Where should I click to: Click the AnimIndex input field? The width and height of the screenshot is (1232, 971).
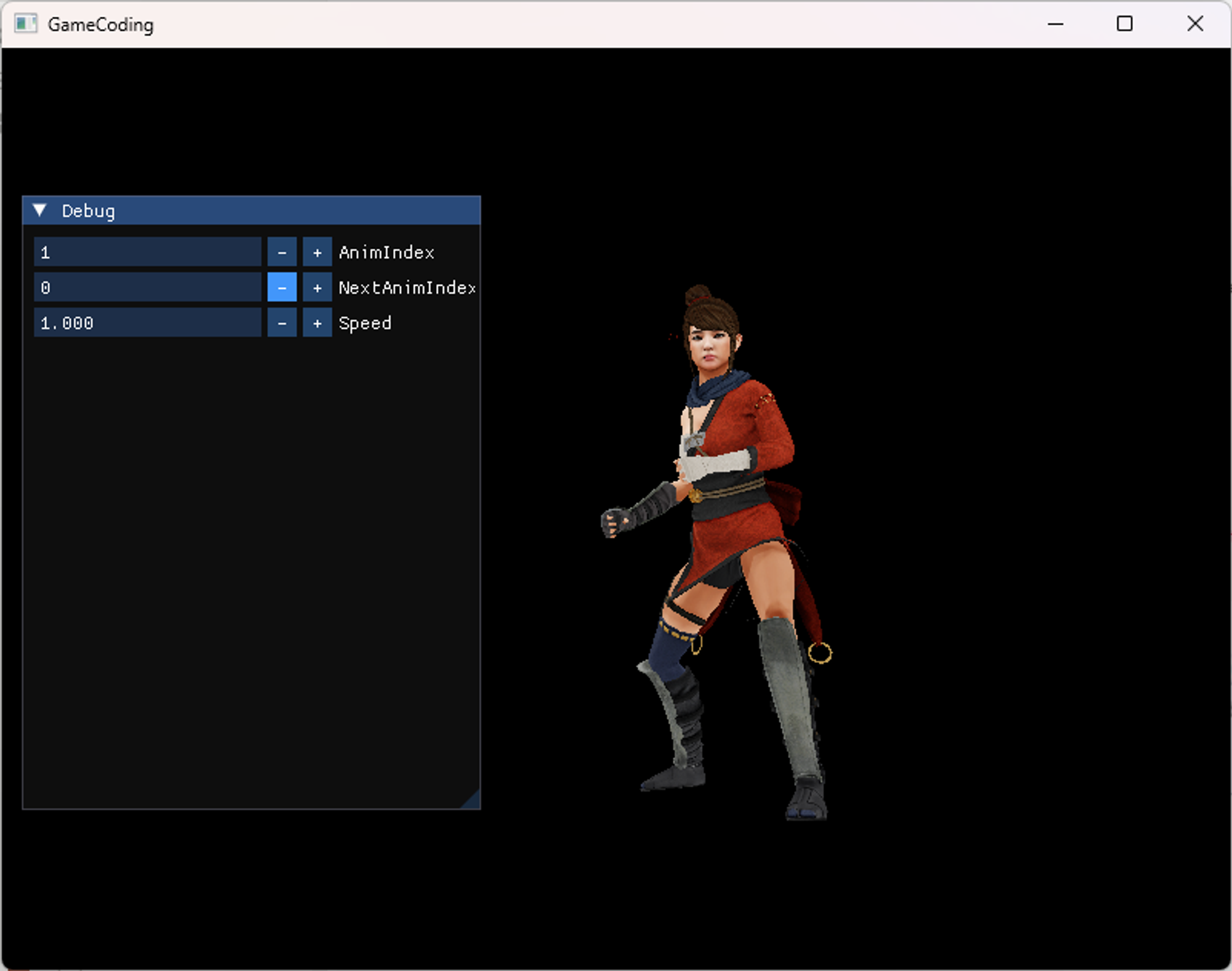point(148,253)
